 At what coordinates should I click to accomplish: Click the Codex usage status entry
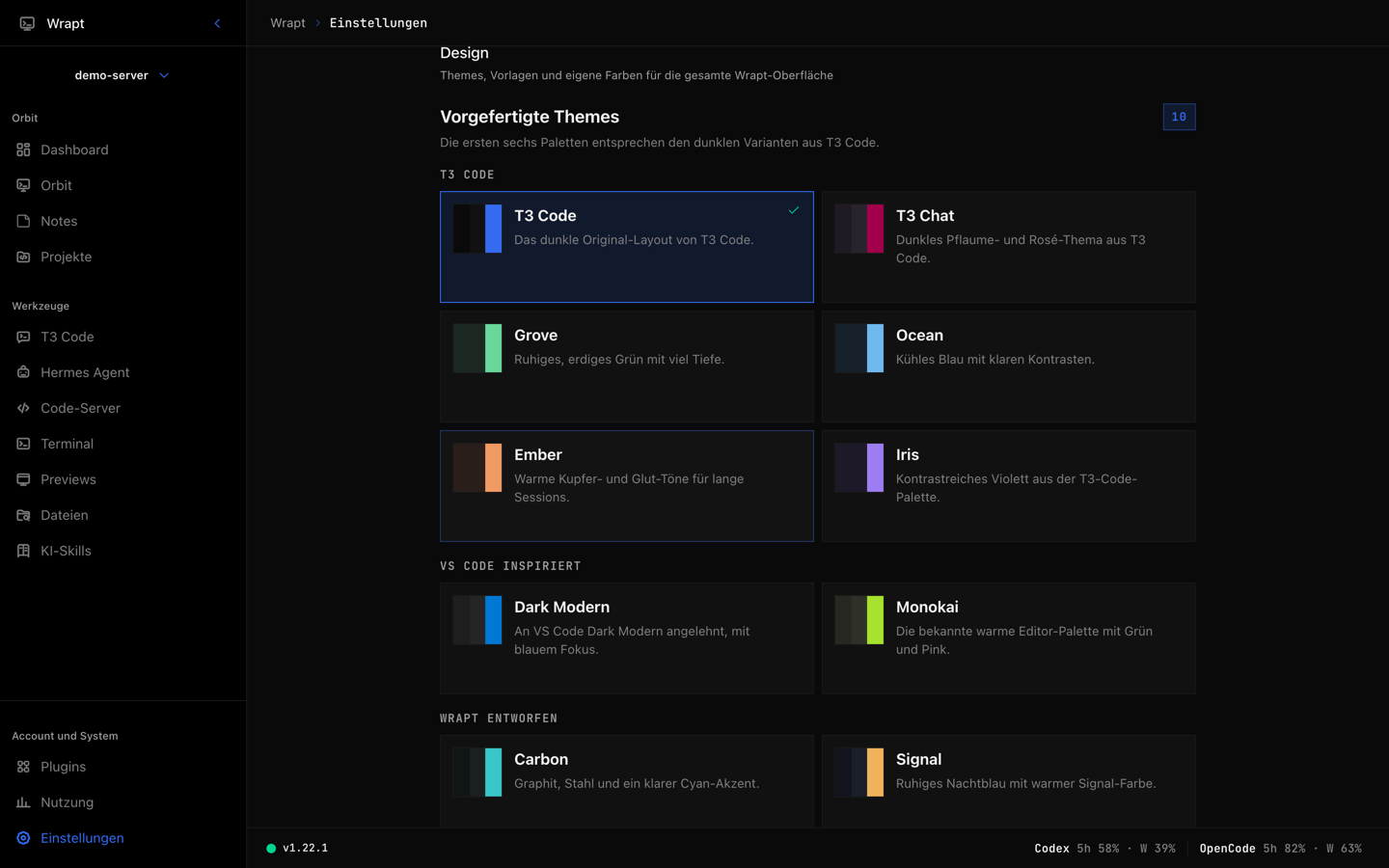[x=1104, y=849]
